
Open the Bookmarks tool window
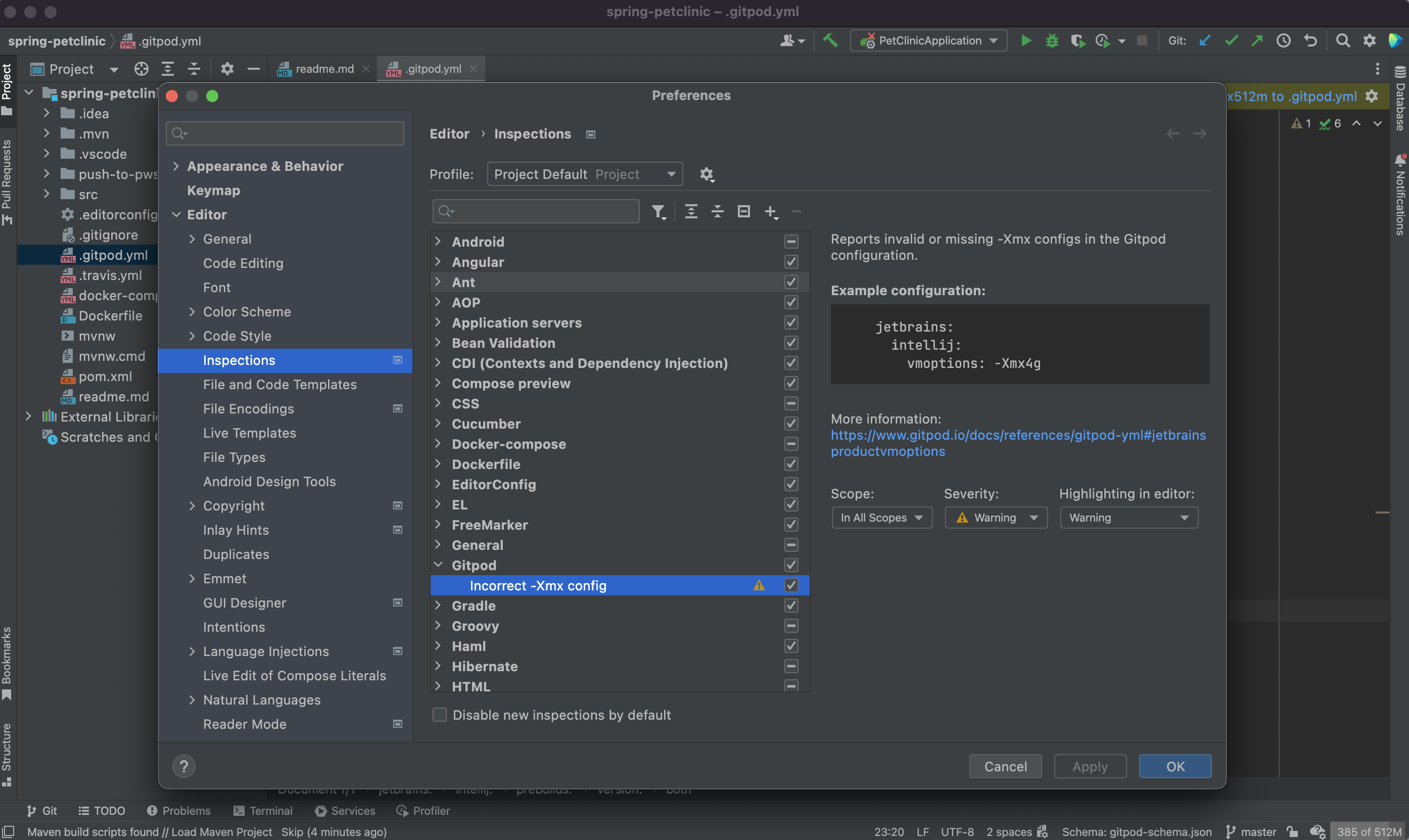7,664
